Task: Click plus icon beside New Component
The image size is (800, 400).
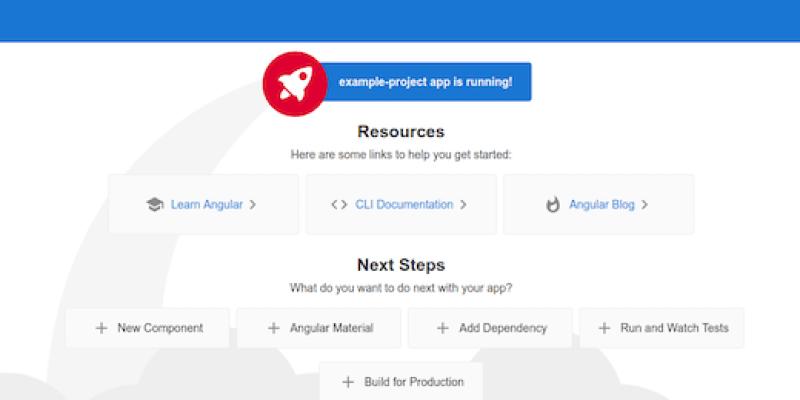Action: tap(100, 328)
